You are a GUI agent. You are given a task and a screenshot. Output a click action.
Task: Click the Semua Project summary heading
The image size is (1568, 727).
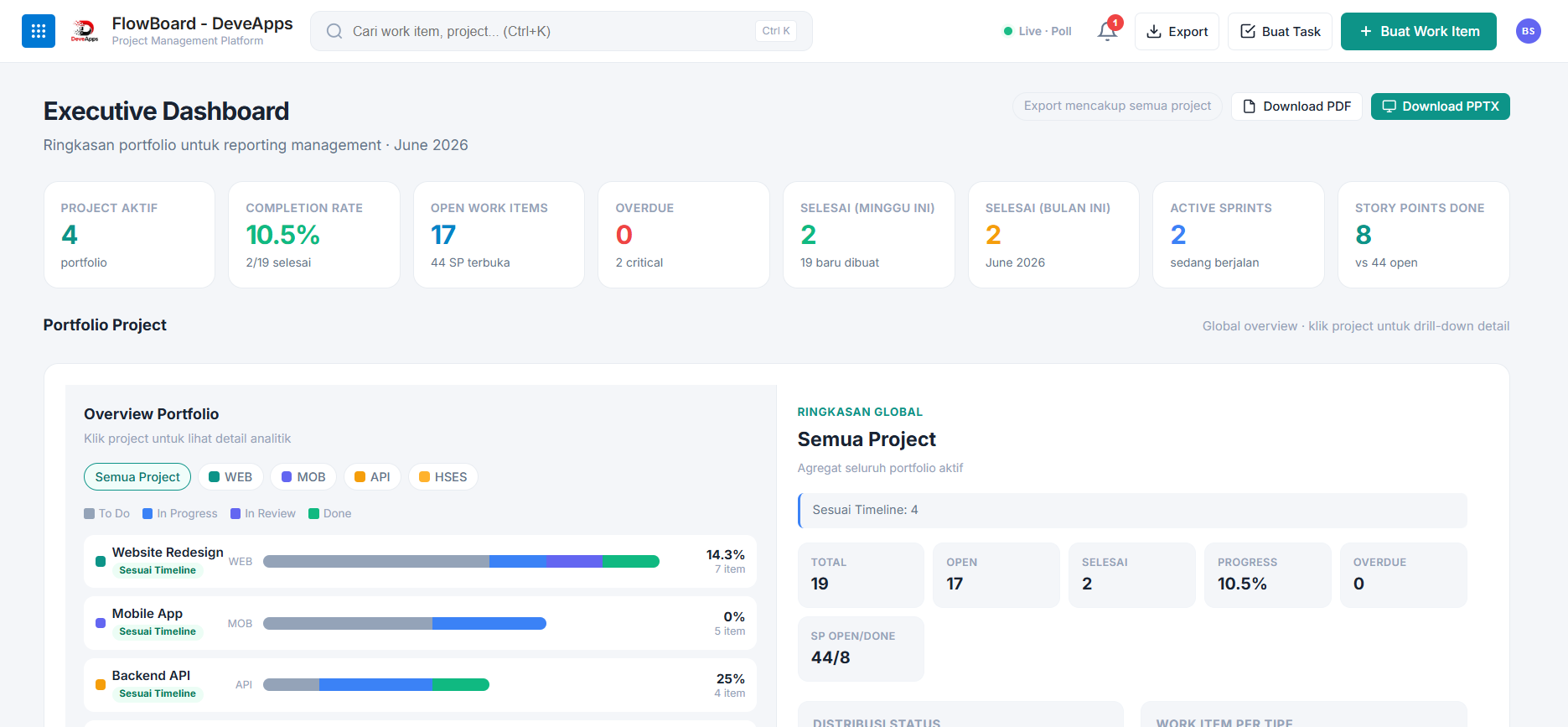click(867, 439)
